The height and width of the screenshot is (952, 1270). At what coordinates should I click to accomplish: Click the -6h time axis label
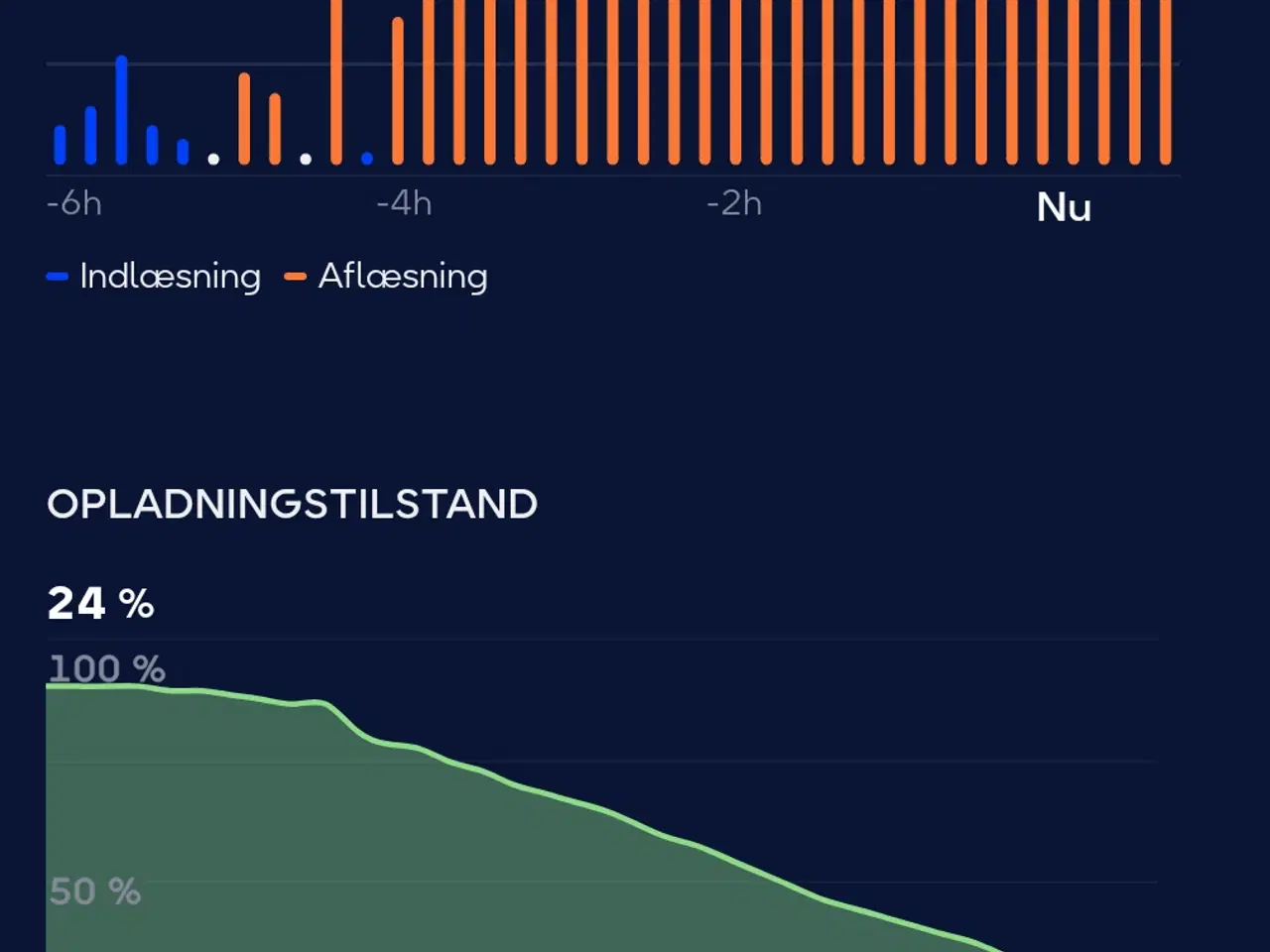click(x=74, y=204)
